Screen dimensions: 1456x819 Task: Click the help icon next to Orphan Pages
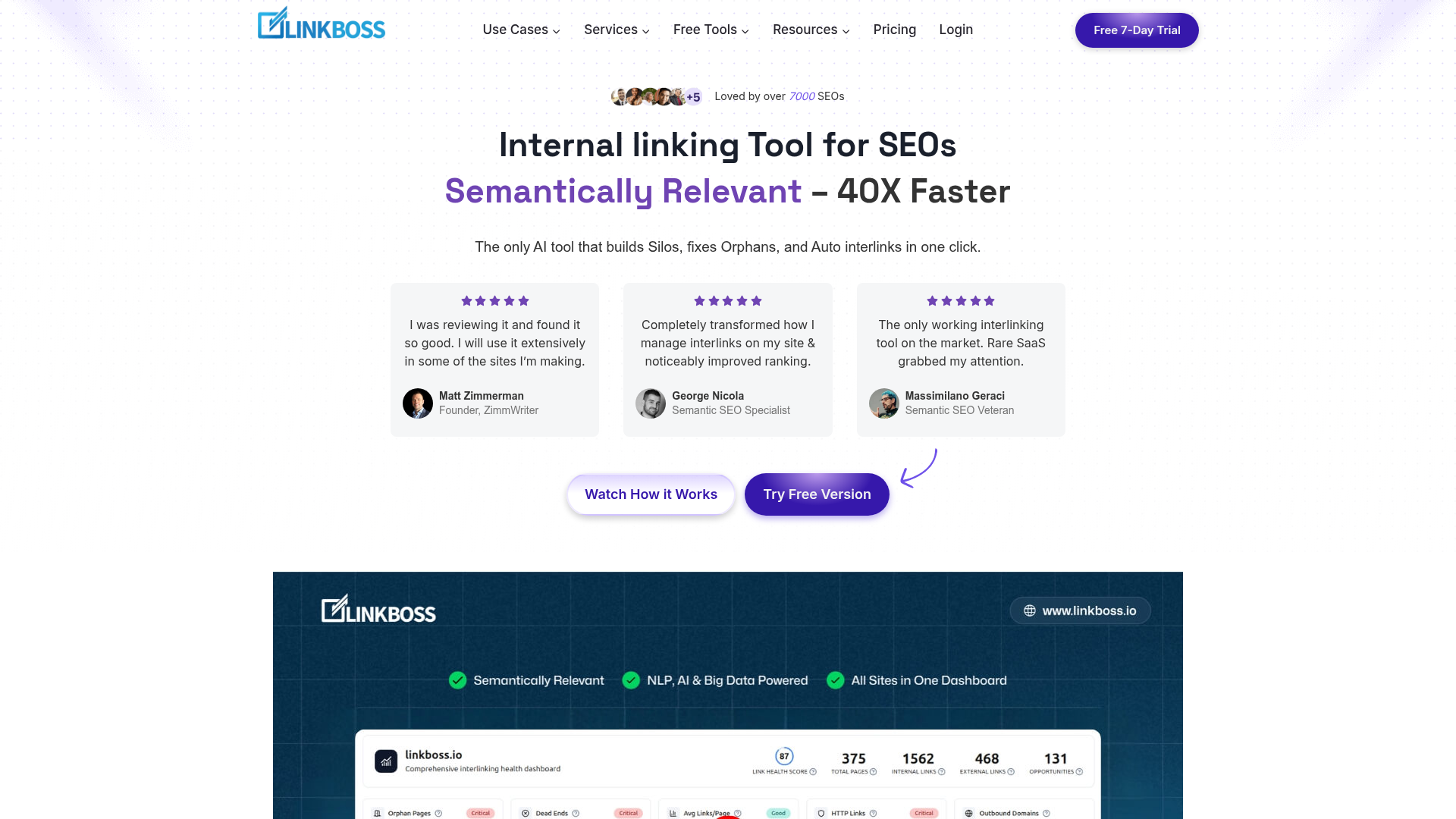[438, 814]
